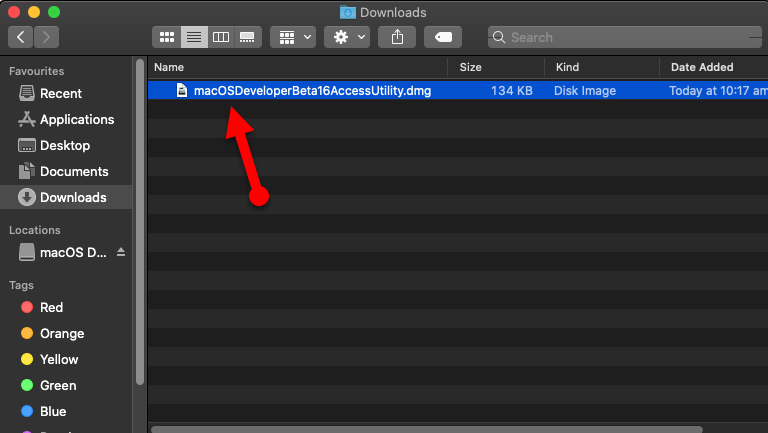Open the gear action menu
This screenshot has width=768, height=433.
(349, 37)
